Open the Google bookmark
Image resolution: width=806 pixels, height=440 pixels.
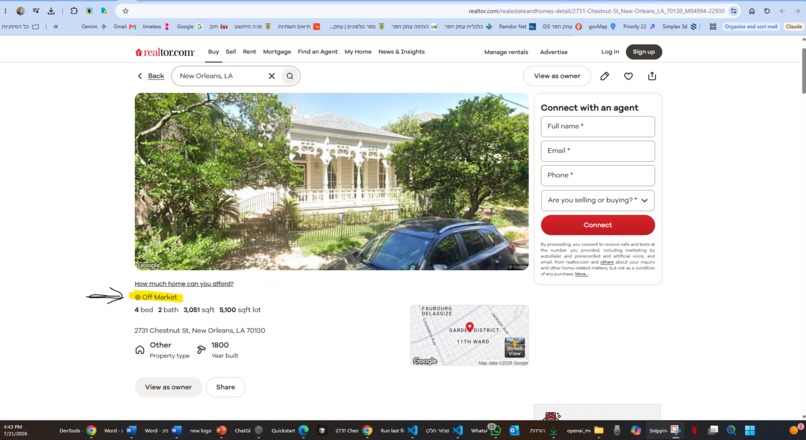tap(189, 26)
